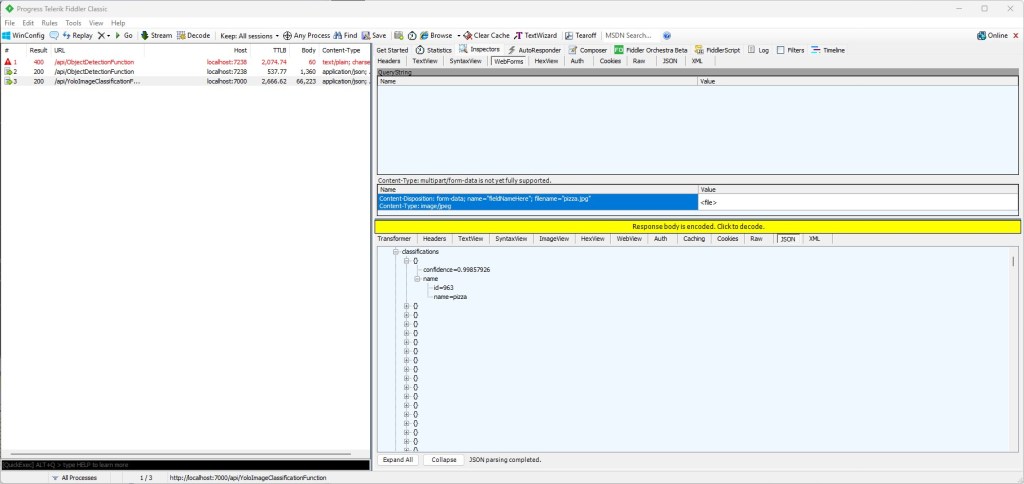The image size is (1024, 484).
Task: Click the Expand All button
Action: click(x=398, y=460)
